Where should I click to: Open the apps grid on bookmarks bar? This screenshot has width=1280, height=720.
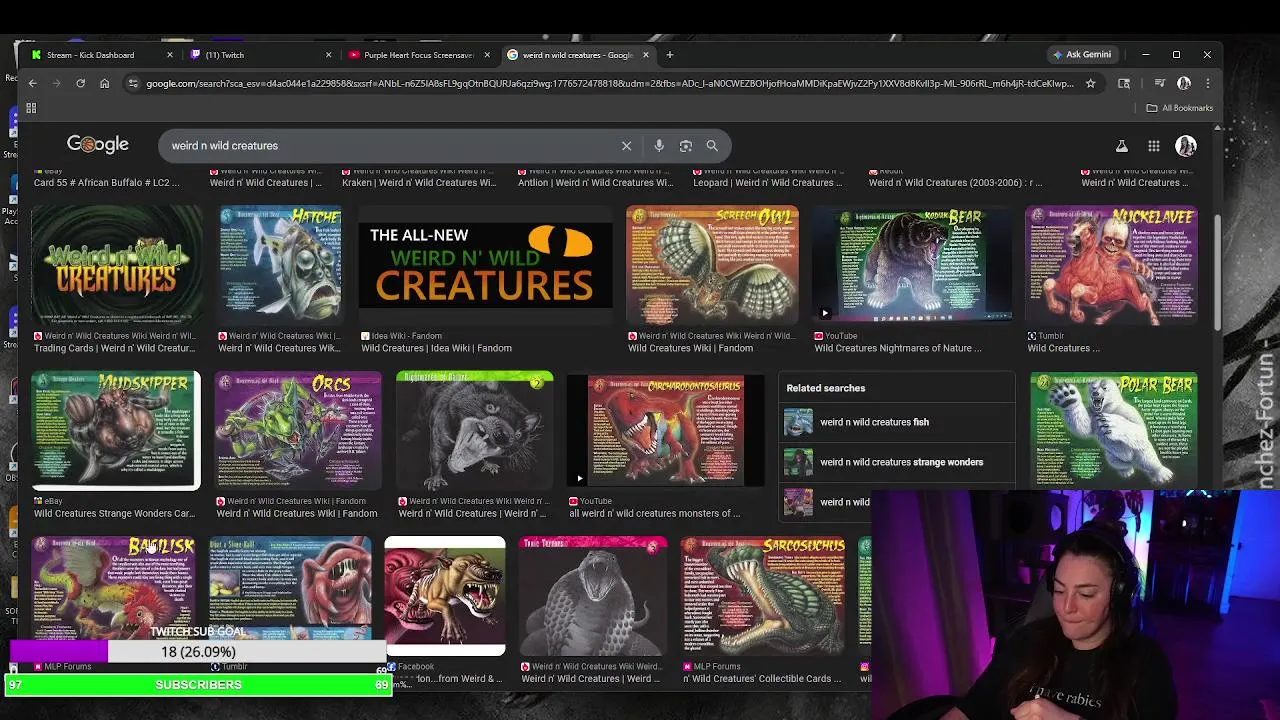[x=31, y=108]
